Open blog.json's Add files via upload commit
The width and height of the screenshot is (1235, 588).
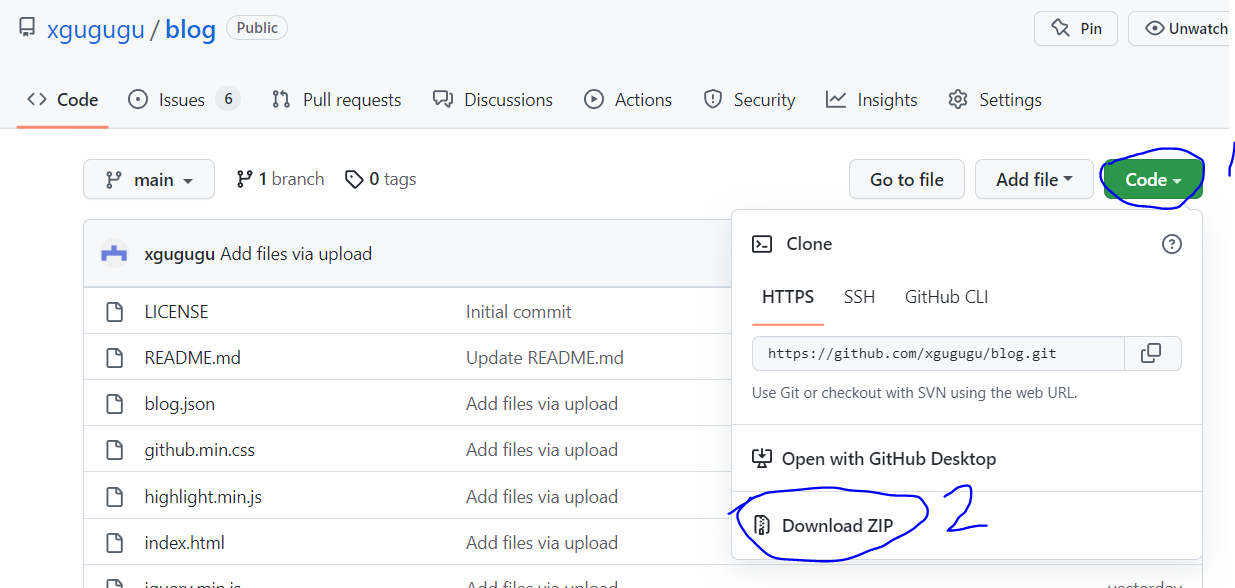click(x=542, y=404)
